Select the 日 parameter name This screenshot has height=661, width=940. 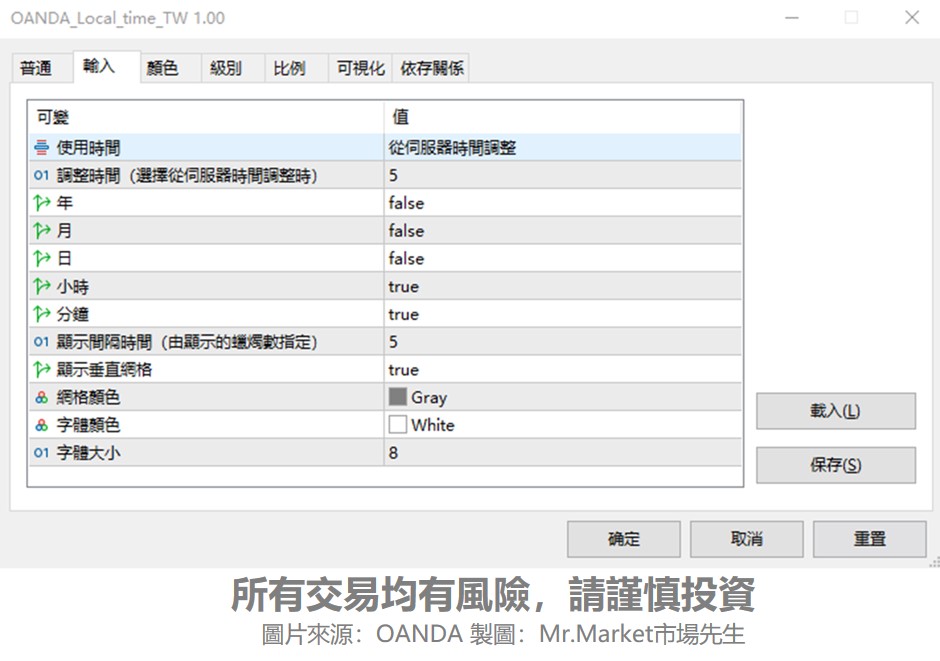click(64, 258)
